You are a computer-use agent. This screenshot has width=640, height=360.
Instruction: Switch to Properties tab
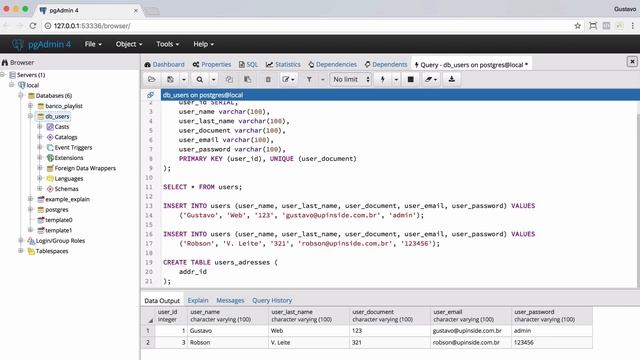[212, 64]
